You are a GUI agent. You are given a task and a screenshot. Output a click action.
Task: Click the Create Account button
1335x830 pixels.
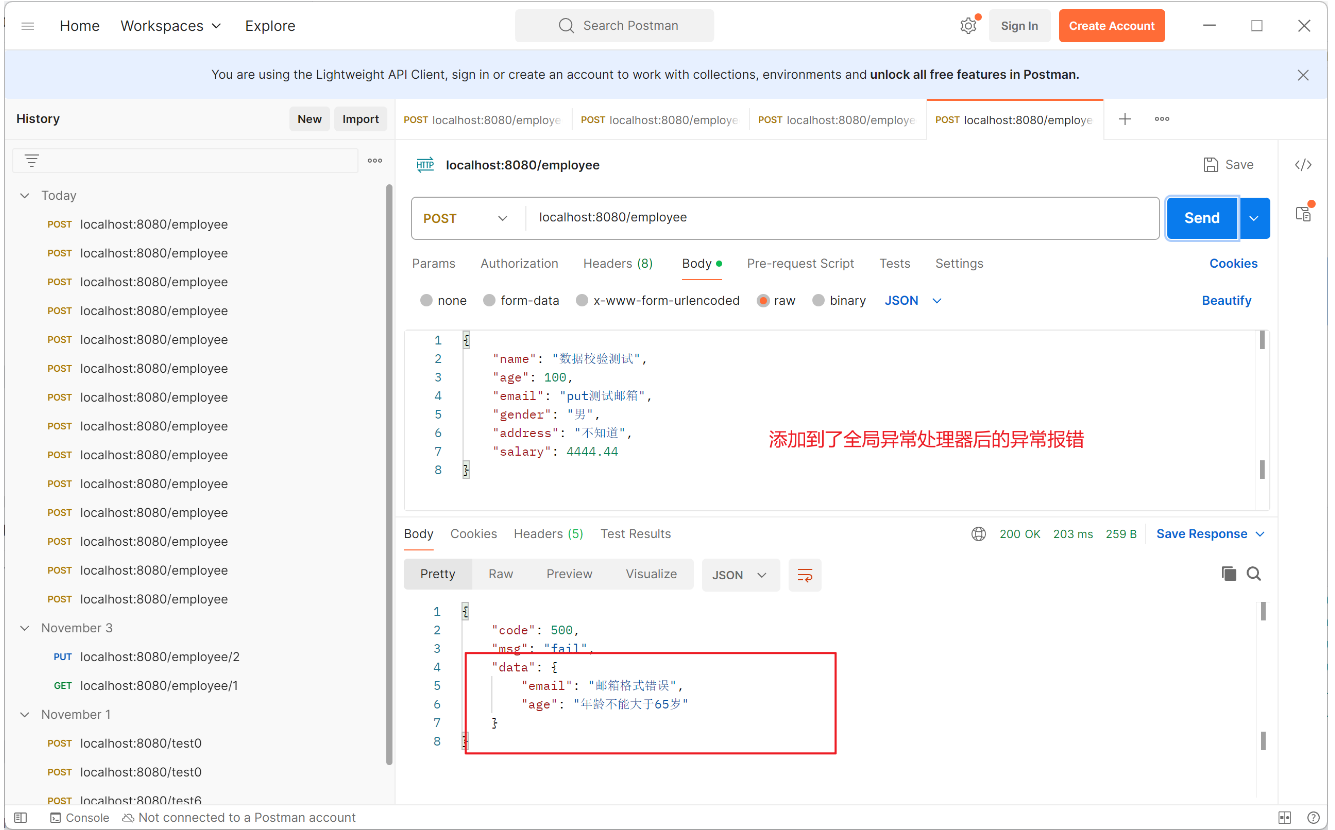[1111, 26]
